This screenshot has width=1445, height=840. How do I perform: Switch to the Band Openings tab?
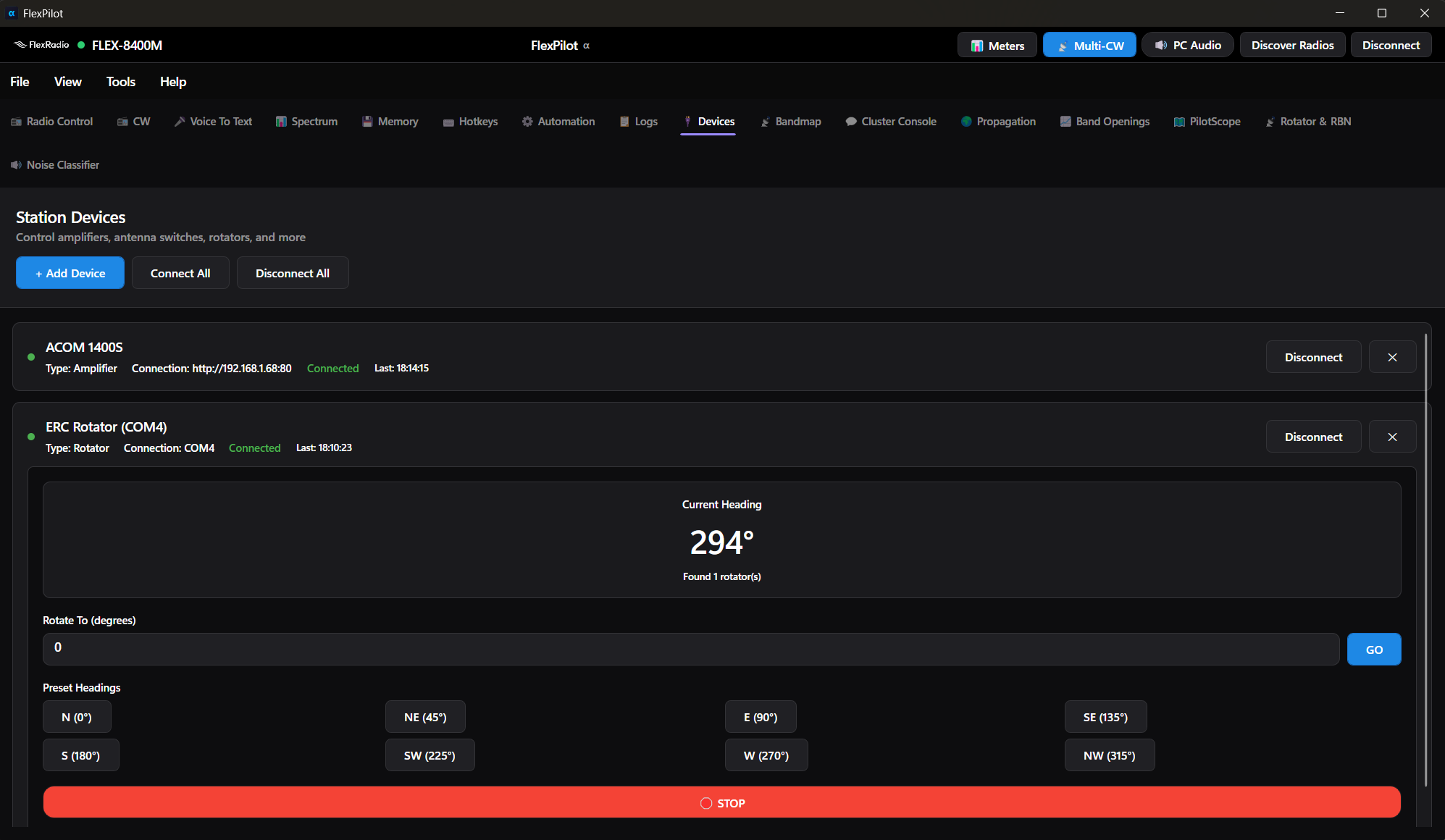click(1105, 122)
